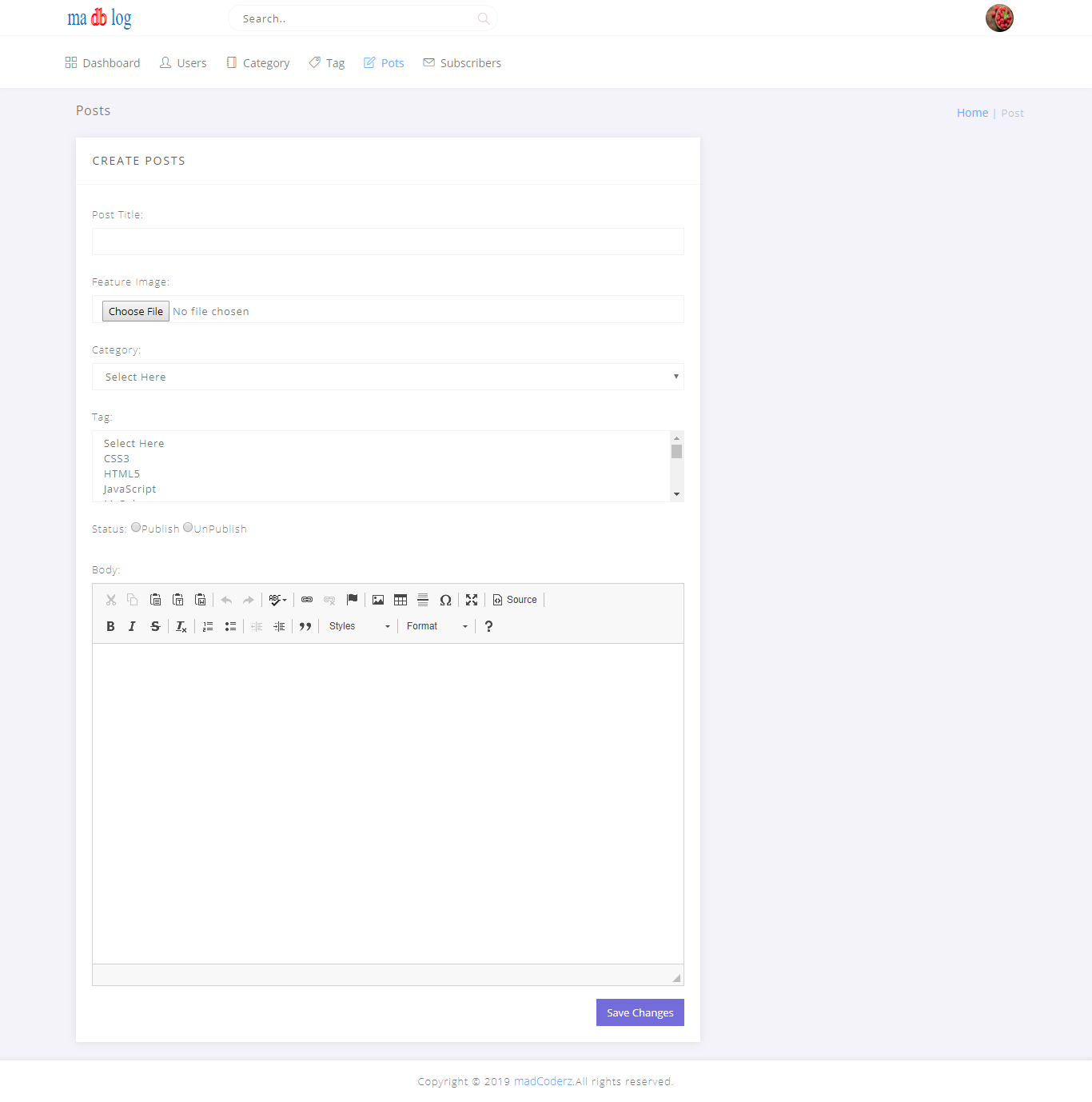This screenshot has height=1102, width=1092.
Task: Click the Paste icon in editor toolbar
Action: click(156, 600)
